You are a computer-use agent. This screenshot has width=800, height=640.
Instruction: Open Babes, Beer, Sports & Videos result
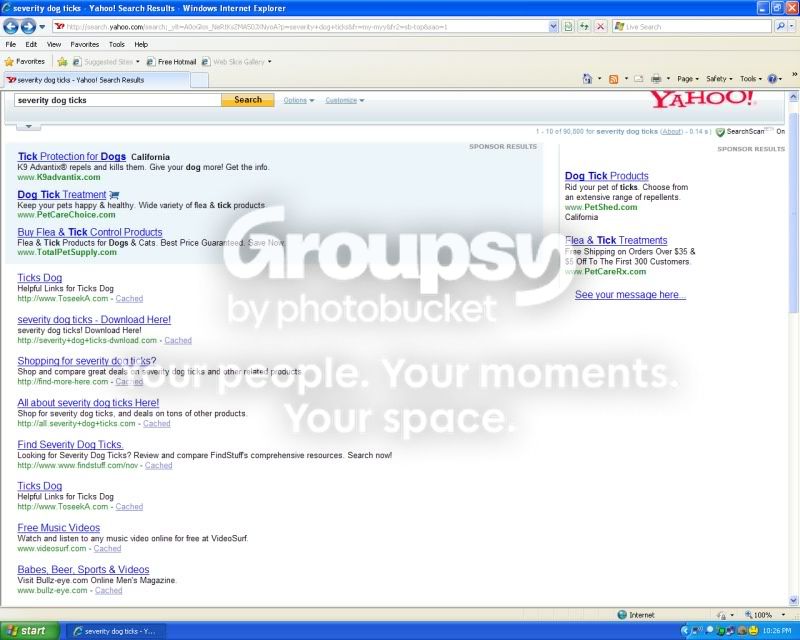[84, 570]
